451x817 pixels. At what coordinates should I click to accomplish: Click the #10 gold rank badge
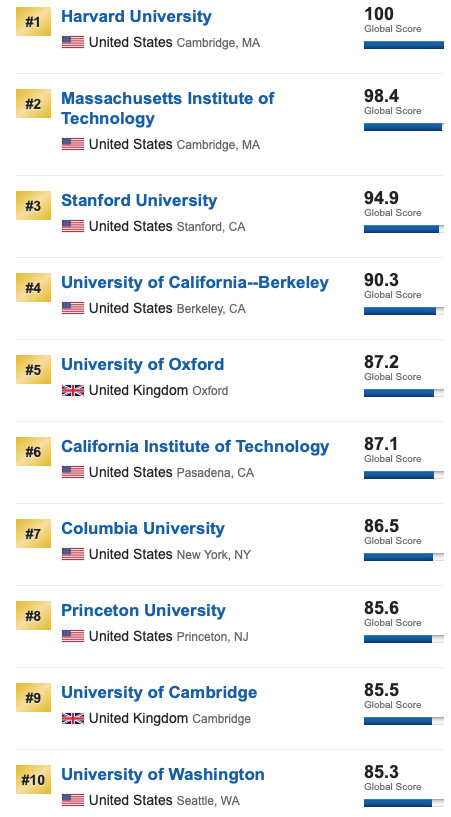[33, 779]
